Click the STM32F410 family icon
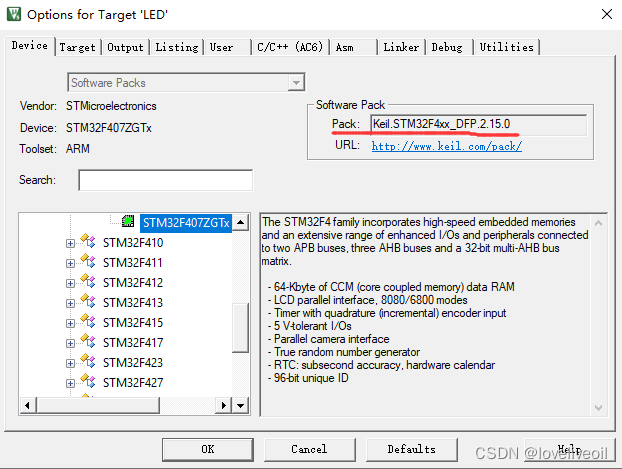The height and width of the screenshot is (469, 622). (88, 240)
